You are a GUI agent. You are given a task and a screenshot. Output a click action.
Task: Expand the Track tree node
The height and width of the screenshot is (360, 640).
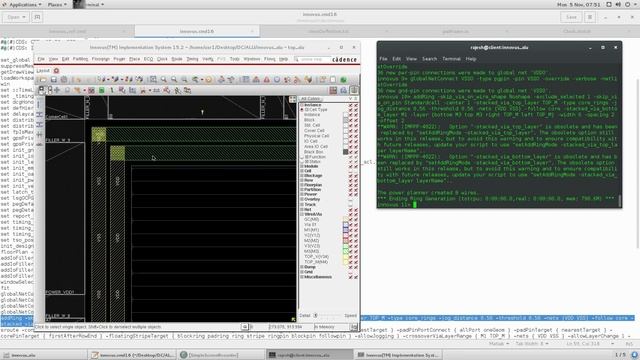pos(302,204)
